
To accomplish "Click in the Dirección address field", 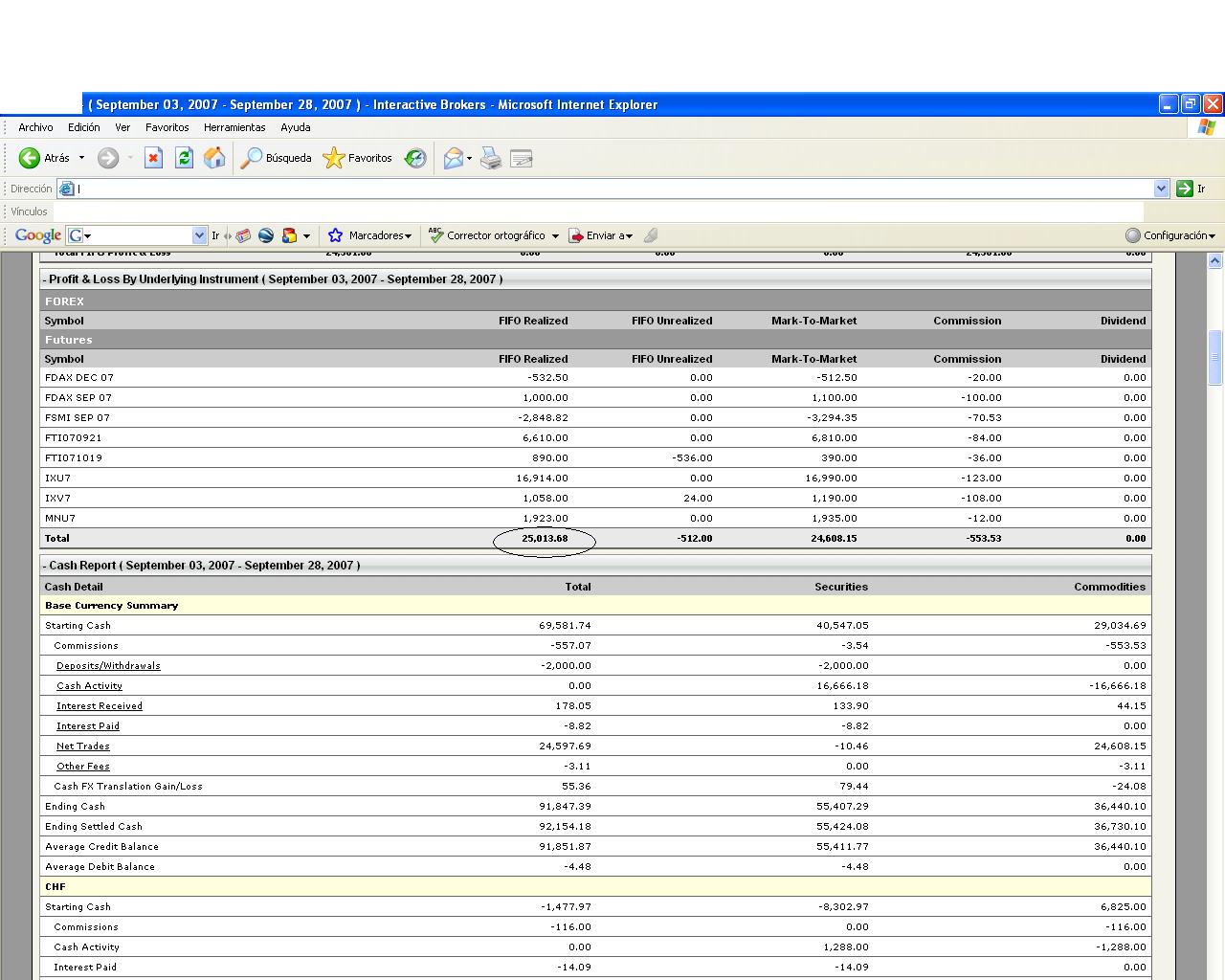I will click(x=612, y=189).
